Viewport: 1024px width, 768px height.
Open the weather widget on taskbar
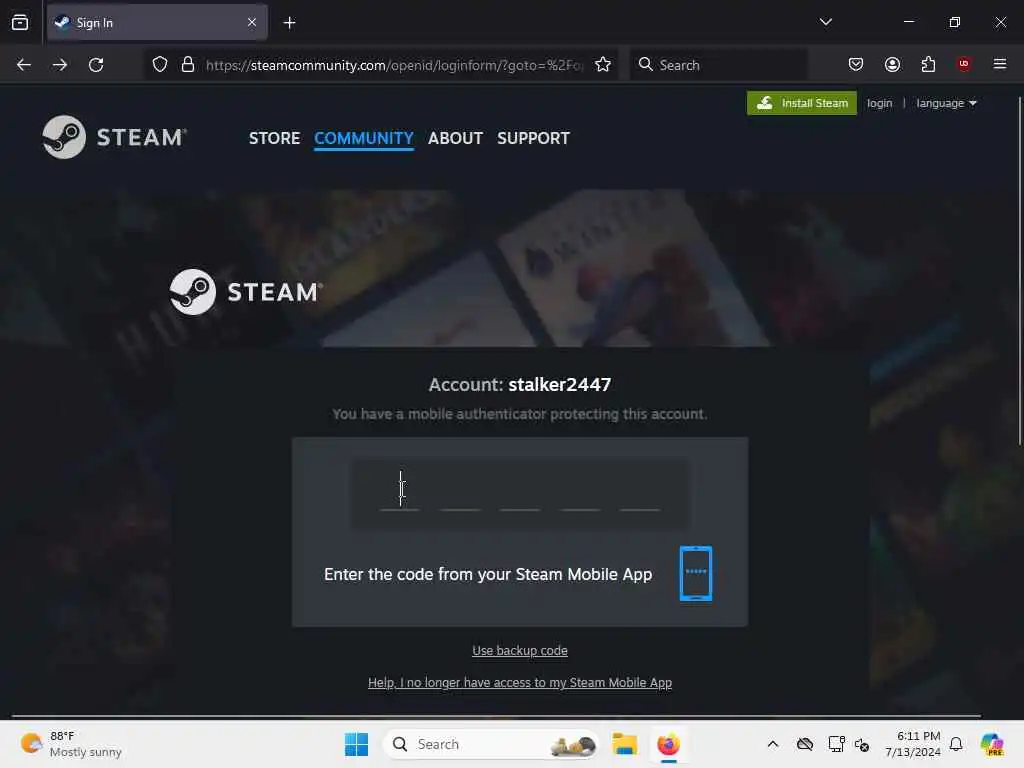point(71,744)
